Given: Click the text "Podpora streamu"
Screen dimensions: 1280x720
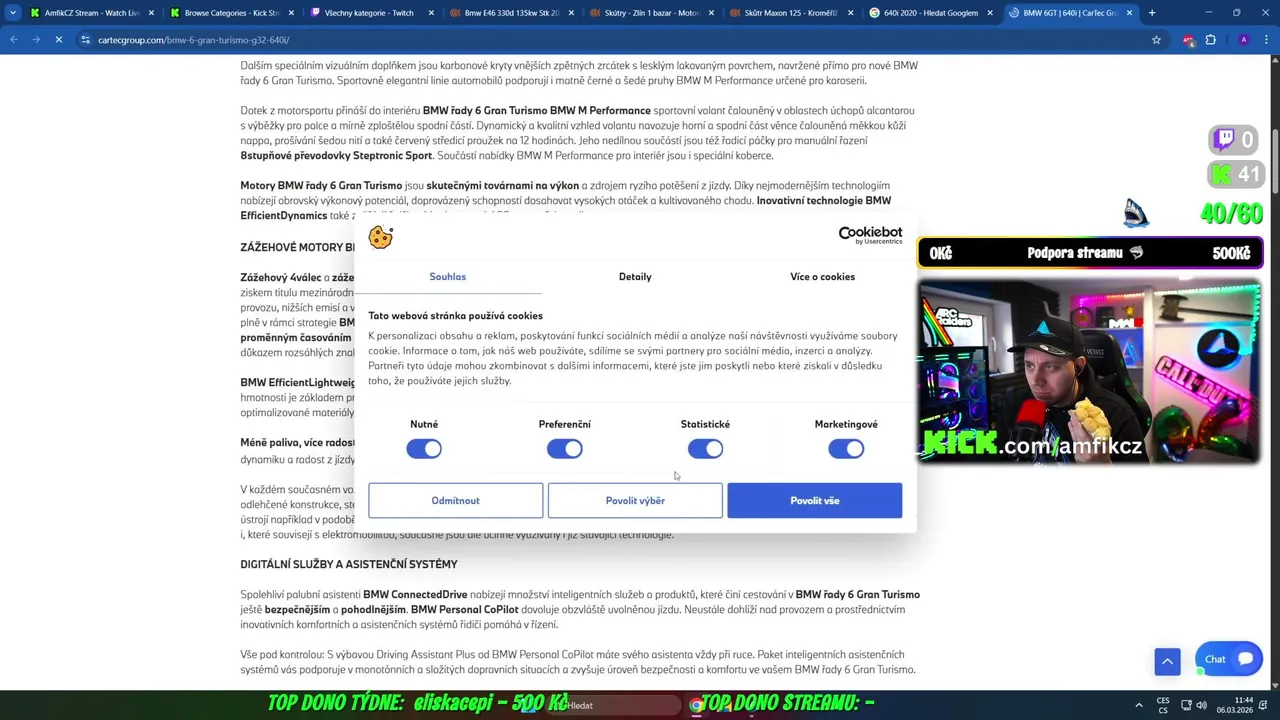Looking at the screenshot, I should [x=1075, y=253].
